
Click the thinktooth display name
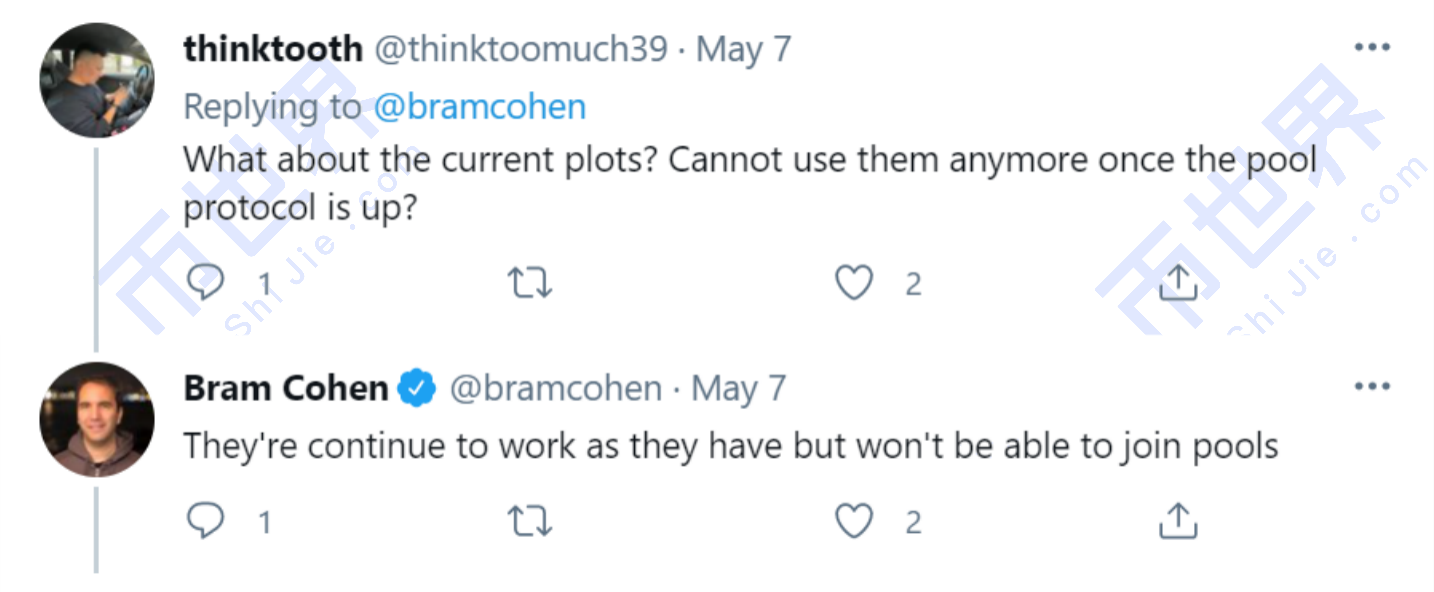coord(273,49)
